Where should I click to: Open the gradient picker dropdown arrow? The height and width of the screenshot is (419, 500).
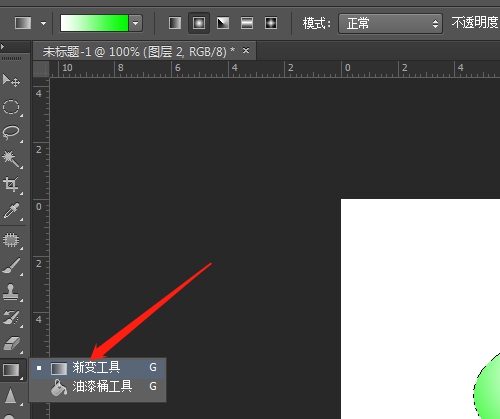(x=136, y=23)
